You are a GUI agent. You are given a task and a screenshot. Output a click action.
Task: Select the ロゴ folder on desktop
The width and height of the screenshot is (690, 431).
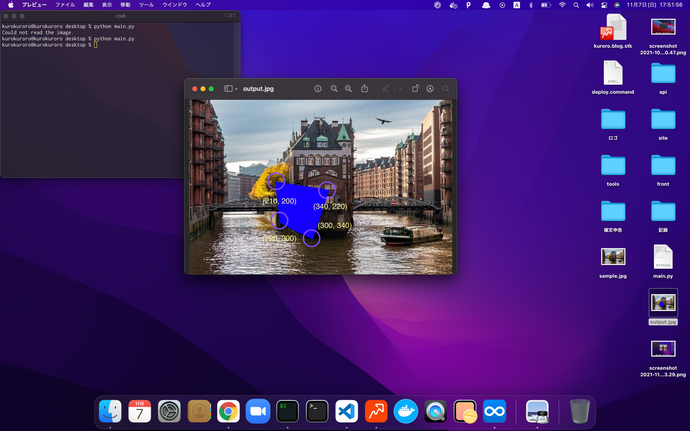pyautogui.click(x=613, y=119)
